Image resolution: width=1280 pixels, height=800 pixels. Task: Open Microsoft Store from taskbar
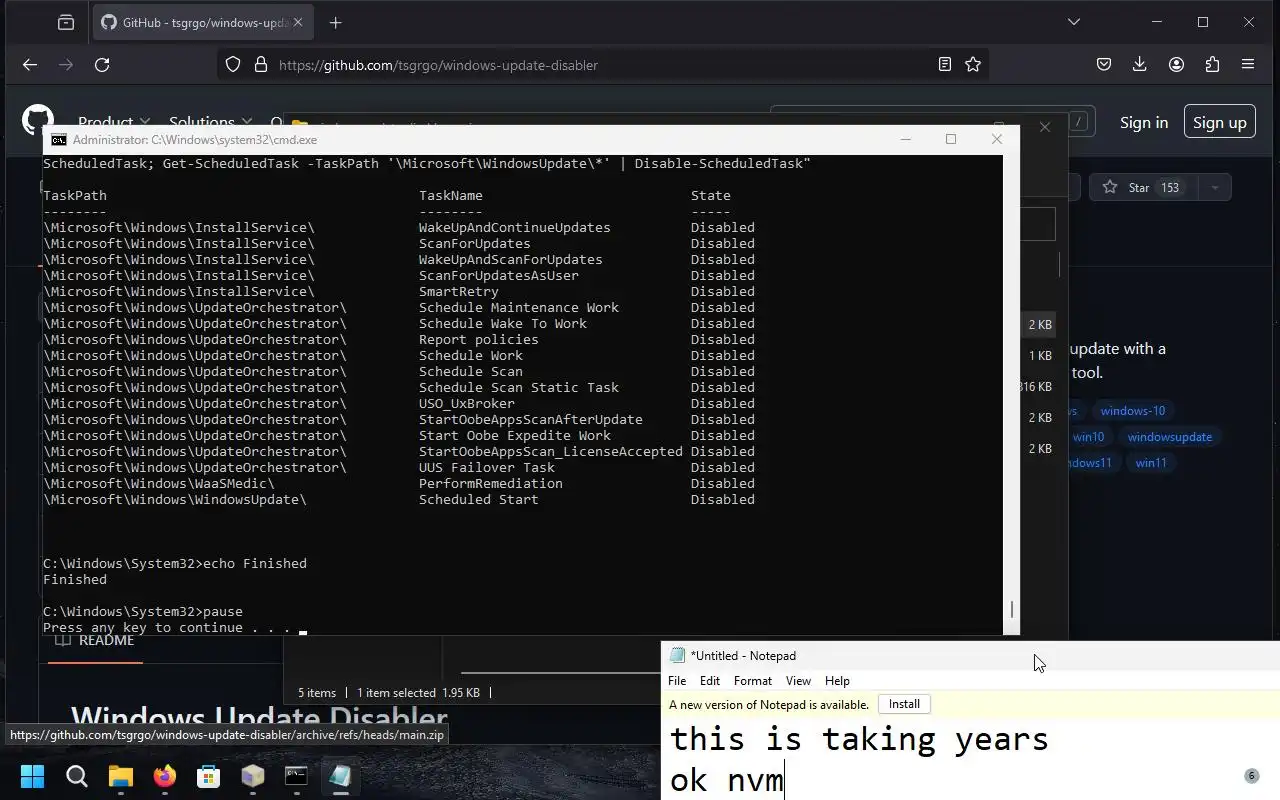tap(208, 776)
